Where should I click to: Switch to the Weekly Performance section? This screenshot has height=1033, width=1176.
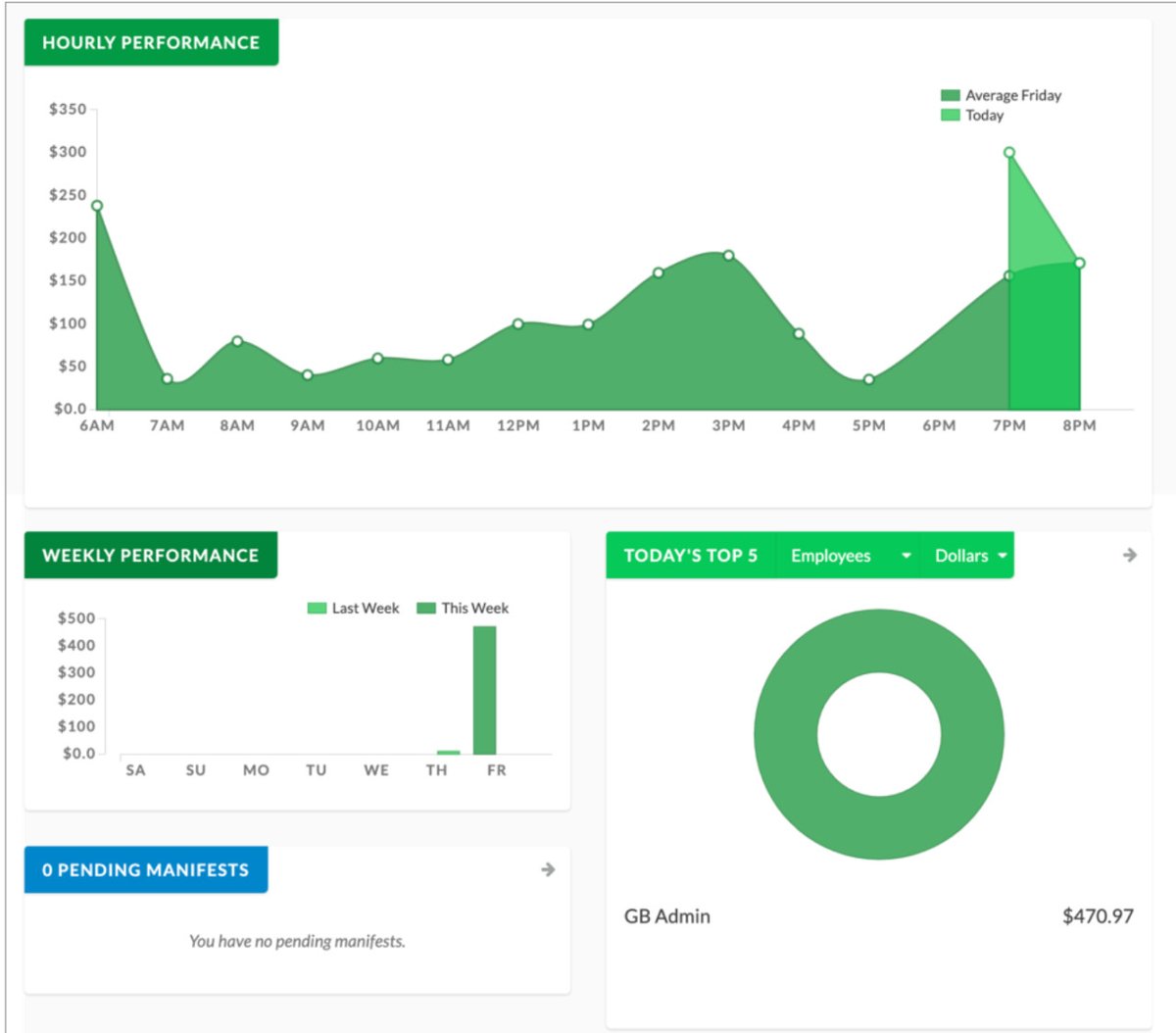pos(150,555)
